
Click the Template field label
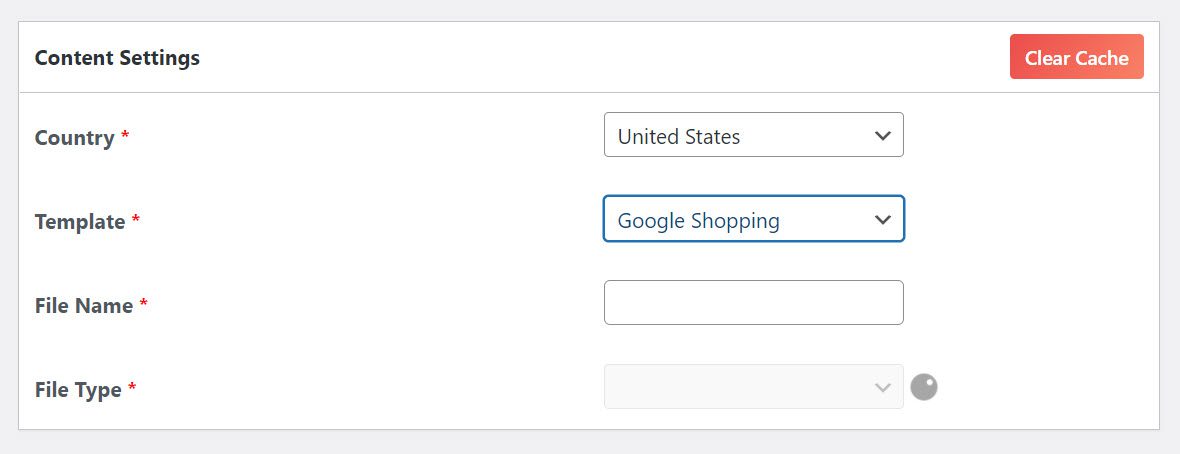[80, 221]
